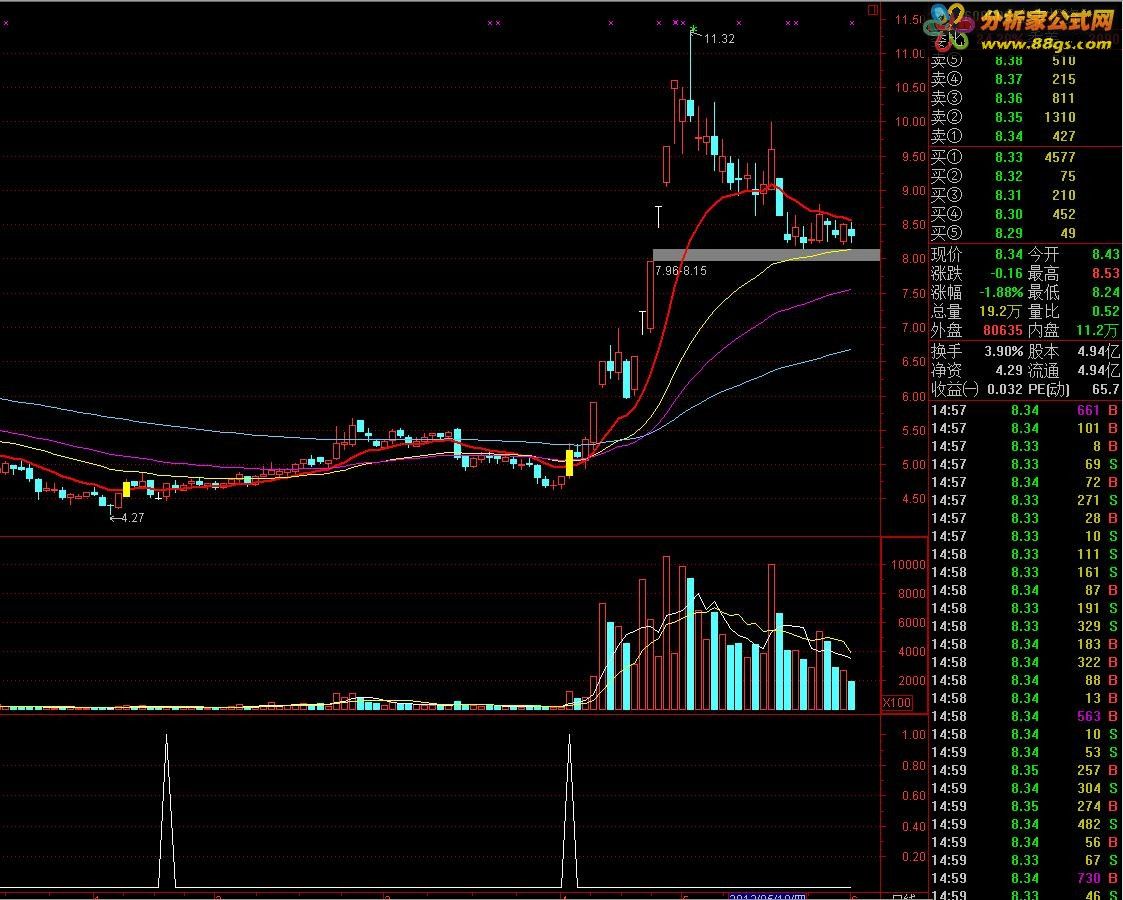Screen dimensions: 1123x900
Task: Select the 买④ 8.30 bid row
Action: [1003, 214]
